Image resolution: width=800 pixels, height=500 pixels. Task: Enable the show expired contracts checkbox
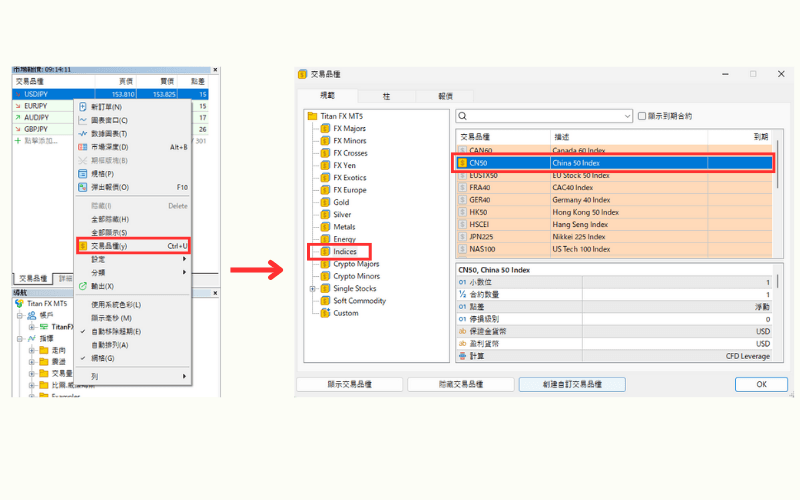tap(642, 116)
